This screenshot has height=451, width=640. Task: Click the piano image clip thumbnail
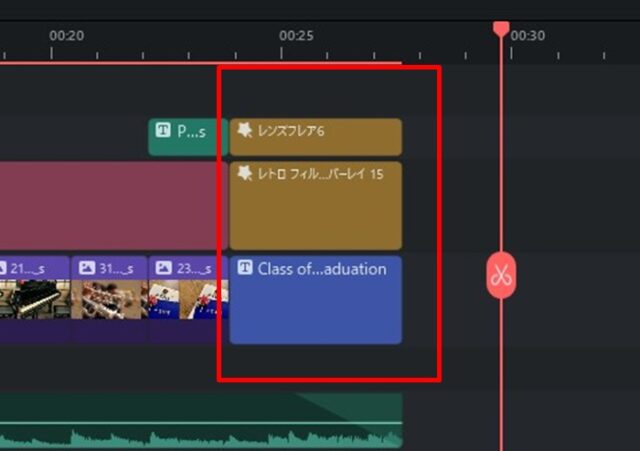(x=32, y=299)
